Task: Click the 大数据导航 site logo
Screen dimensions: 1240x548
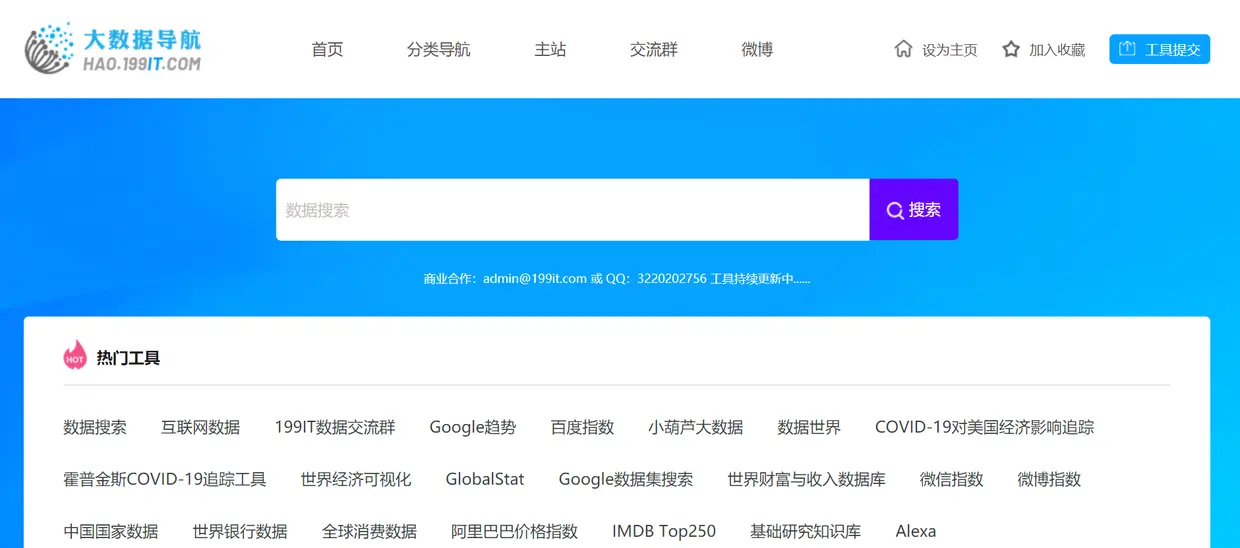Action: click(x=113, y=49)
